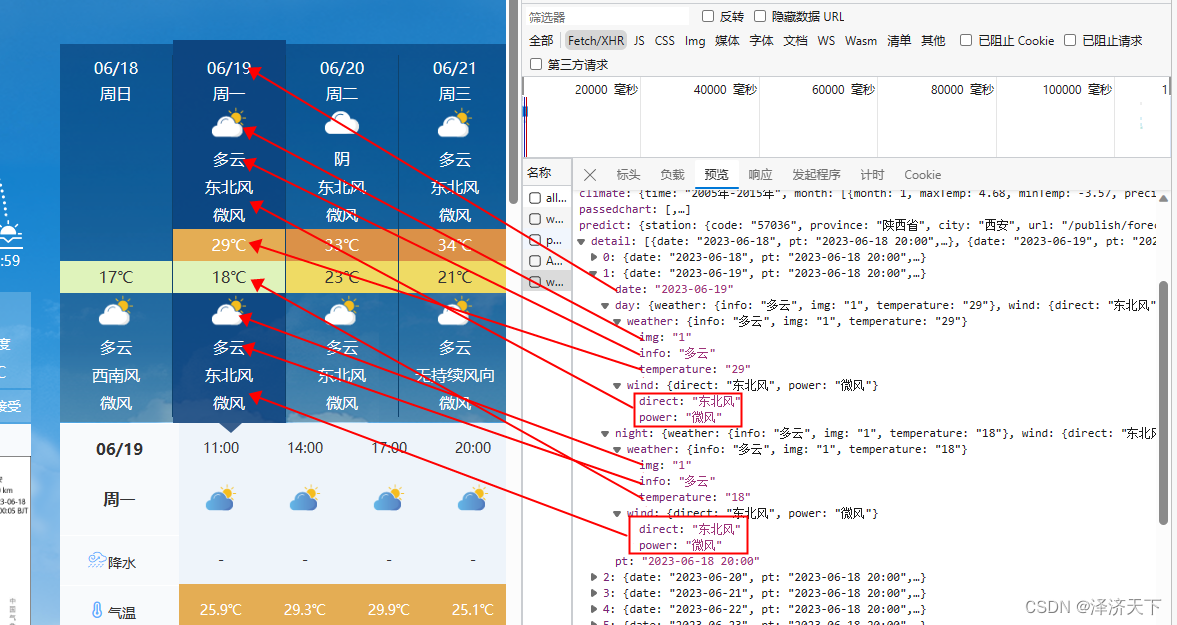The height and width of the screenshot is (625, 1177).
Task: Click the 17:00 hourly weather icon
Action: click(389, 498)
